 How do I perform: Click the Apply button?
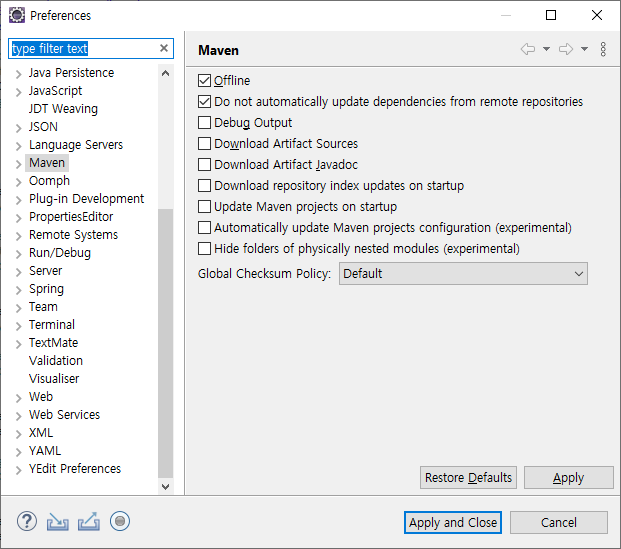point(568,477)
